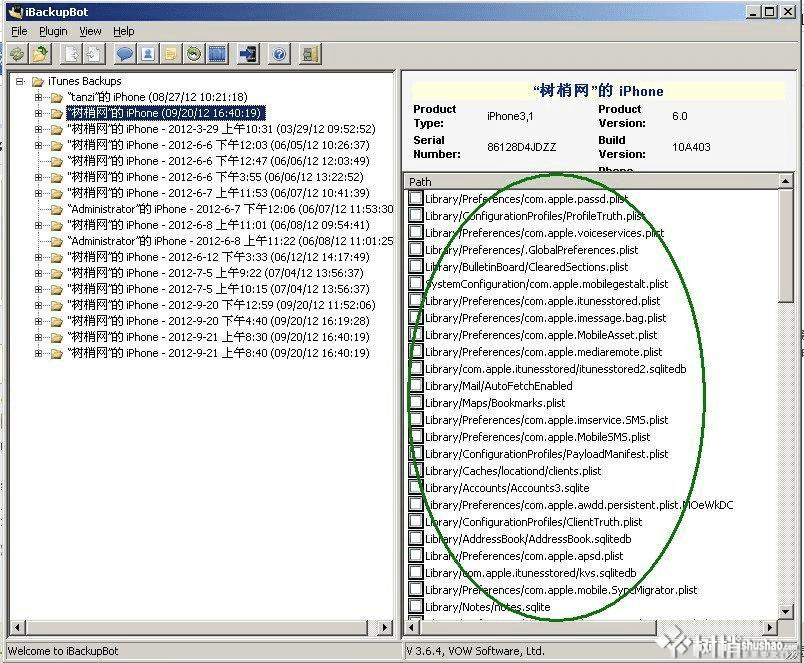
Task: Click the import file toolbar icon
Action: coord(94,54)
